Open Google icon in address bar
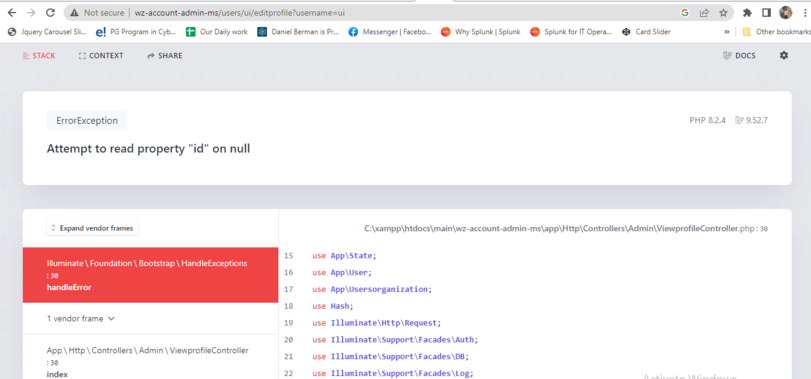This screenshot has width=811, height=379. tap(685, 13)
